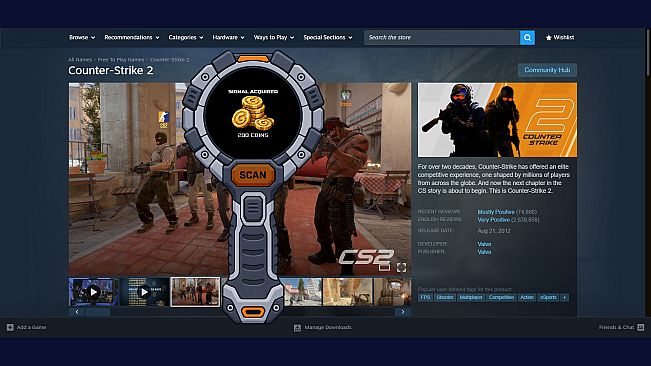The width and height of the screenshot is (651, 366).
Task: Click the thumbnail strip scrollbar handle
Action: pyautogui.click(x=98, y=312)
